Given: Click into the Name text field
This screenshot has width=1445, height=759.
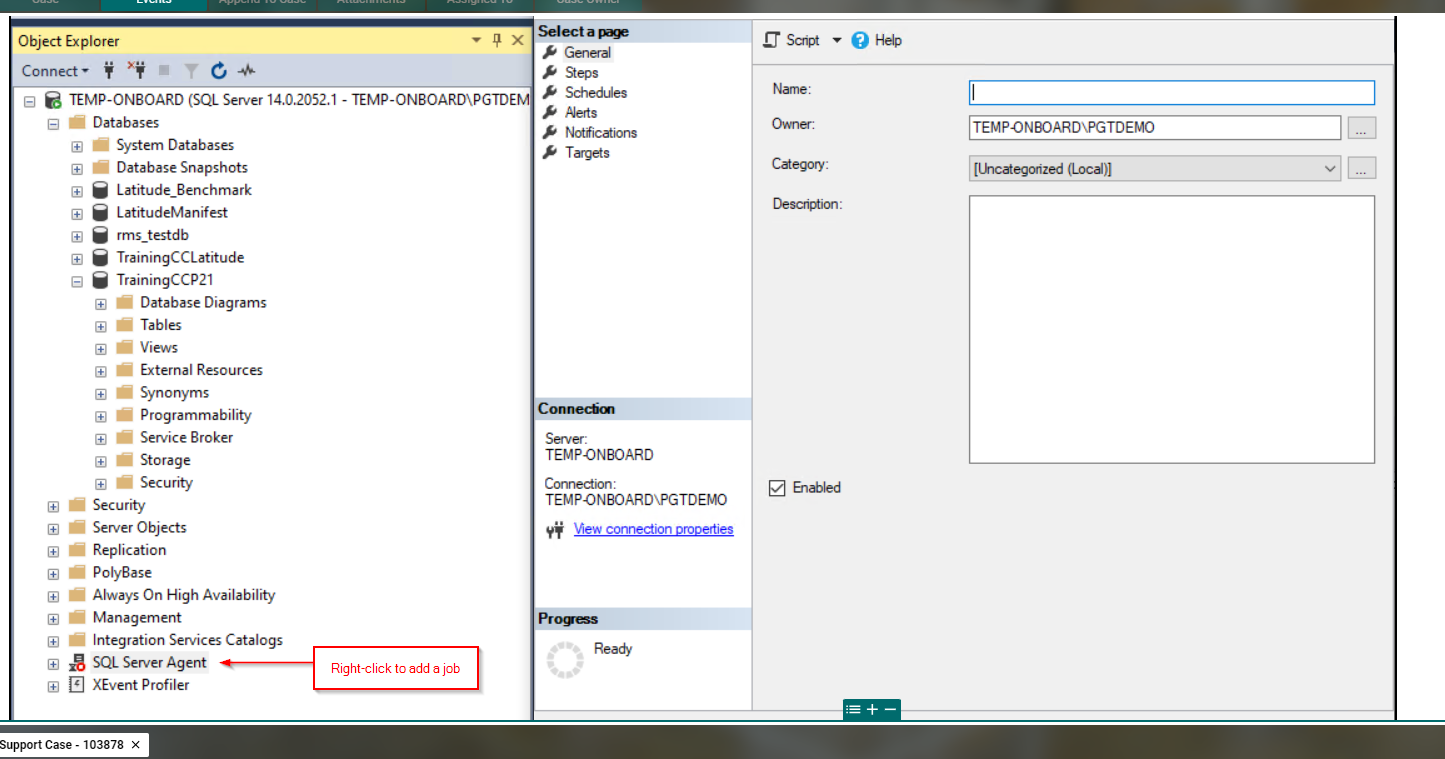Looking at the screenshot, I should coord(1171,93).
